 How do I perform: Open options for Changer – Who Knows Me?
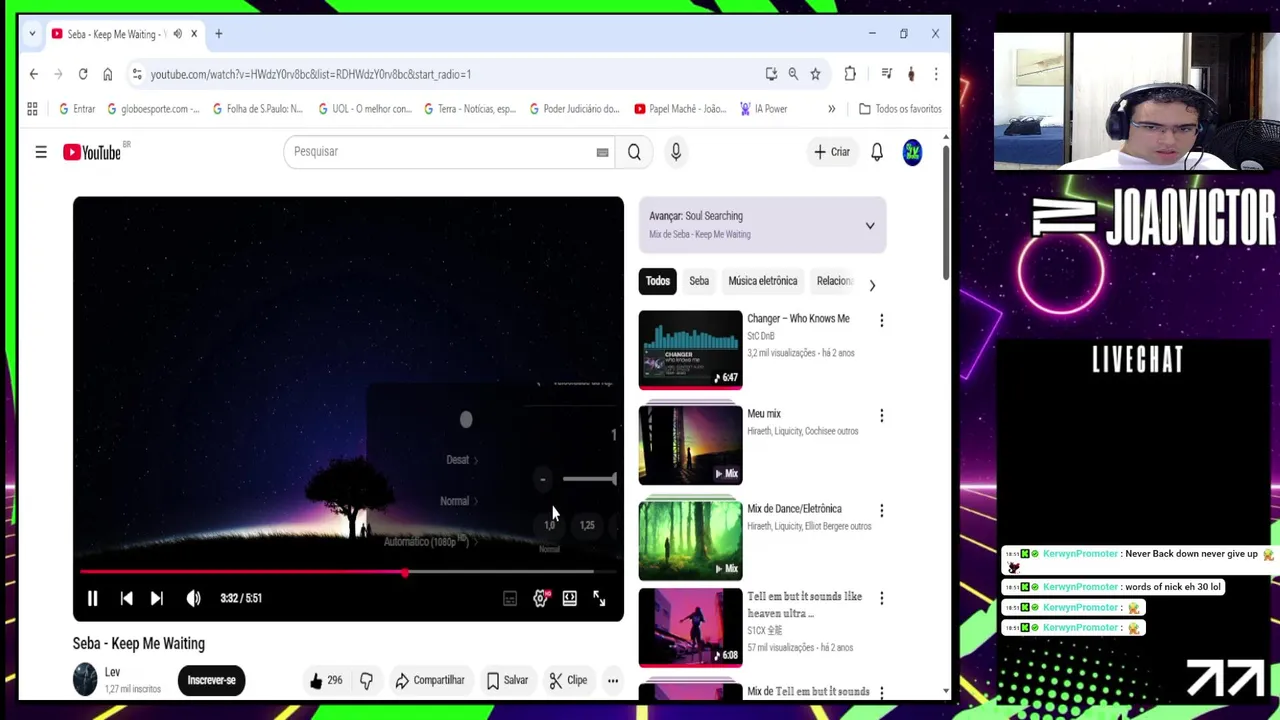click(882, 321)
